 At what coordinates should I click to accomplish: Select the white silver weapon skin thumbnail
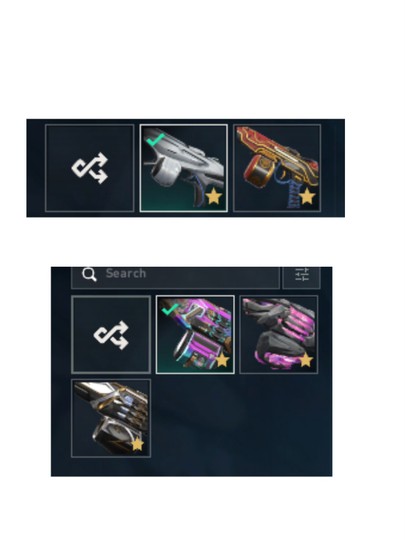pos(184,168)
